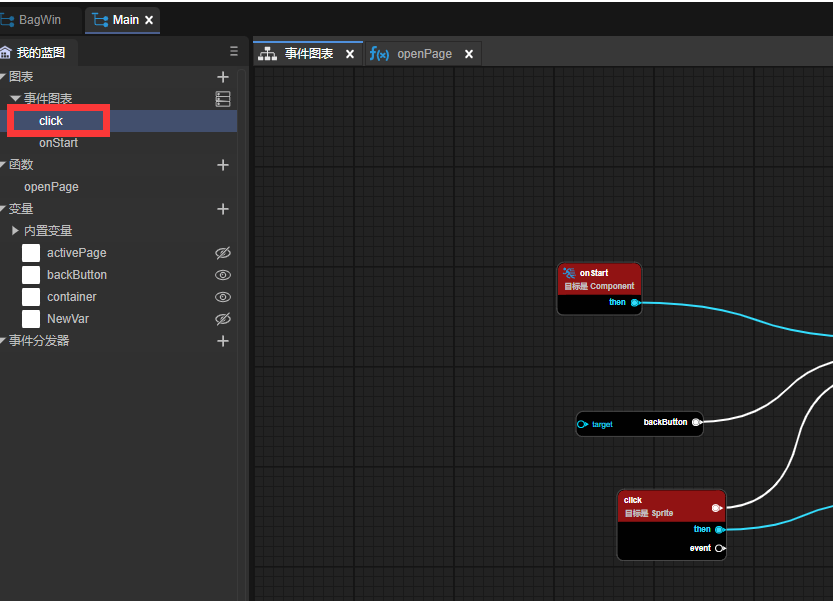Add a new function with 函数 plus icon
This screenshot has width=833, height=601.
tap(223, 165)
